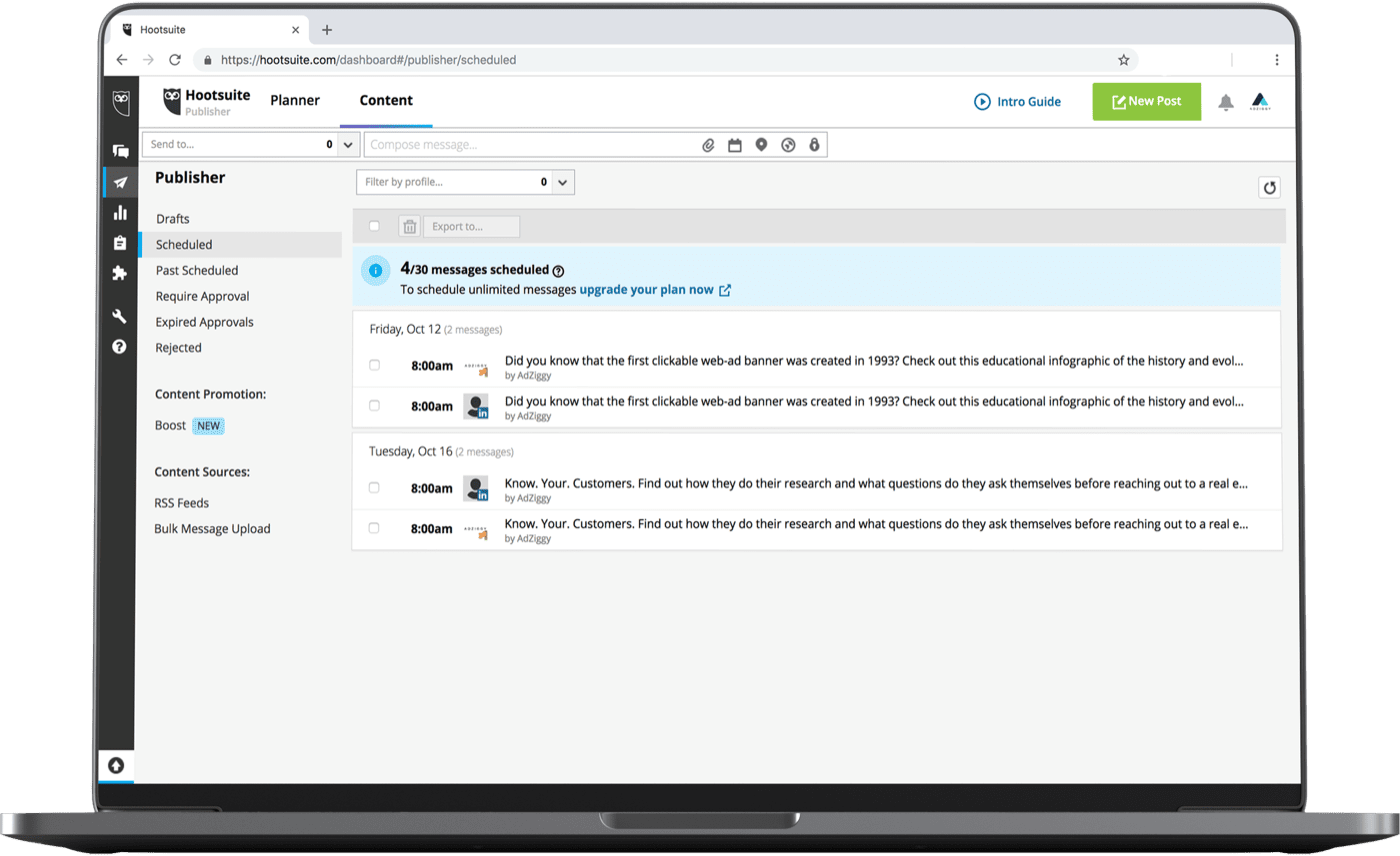Viewport: 1400px width, 856px height.
Task: Open the scheduling calendar icon in composer
Action: click(x=735, y=145)
